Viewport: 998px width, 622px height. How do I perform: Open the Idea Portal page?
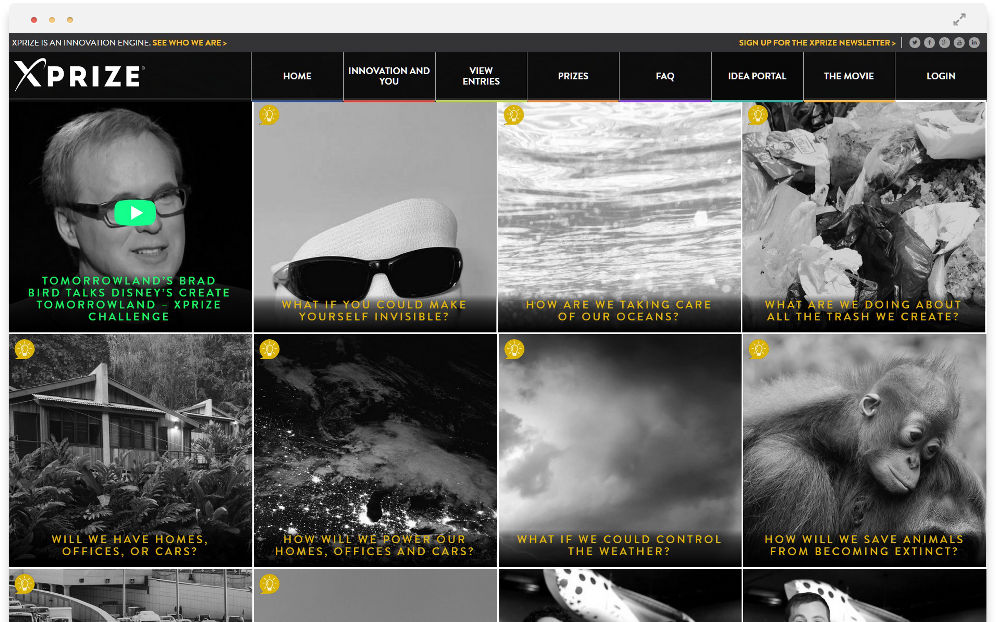[757, 76]
